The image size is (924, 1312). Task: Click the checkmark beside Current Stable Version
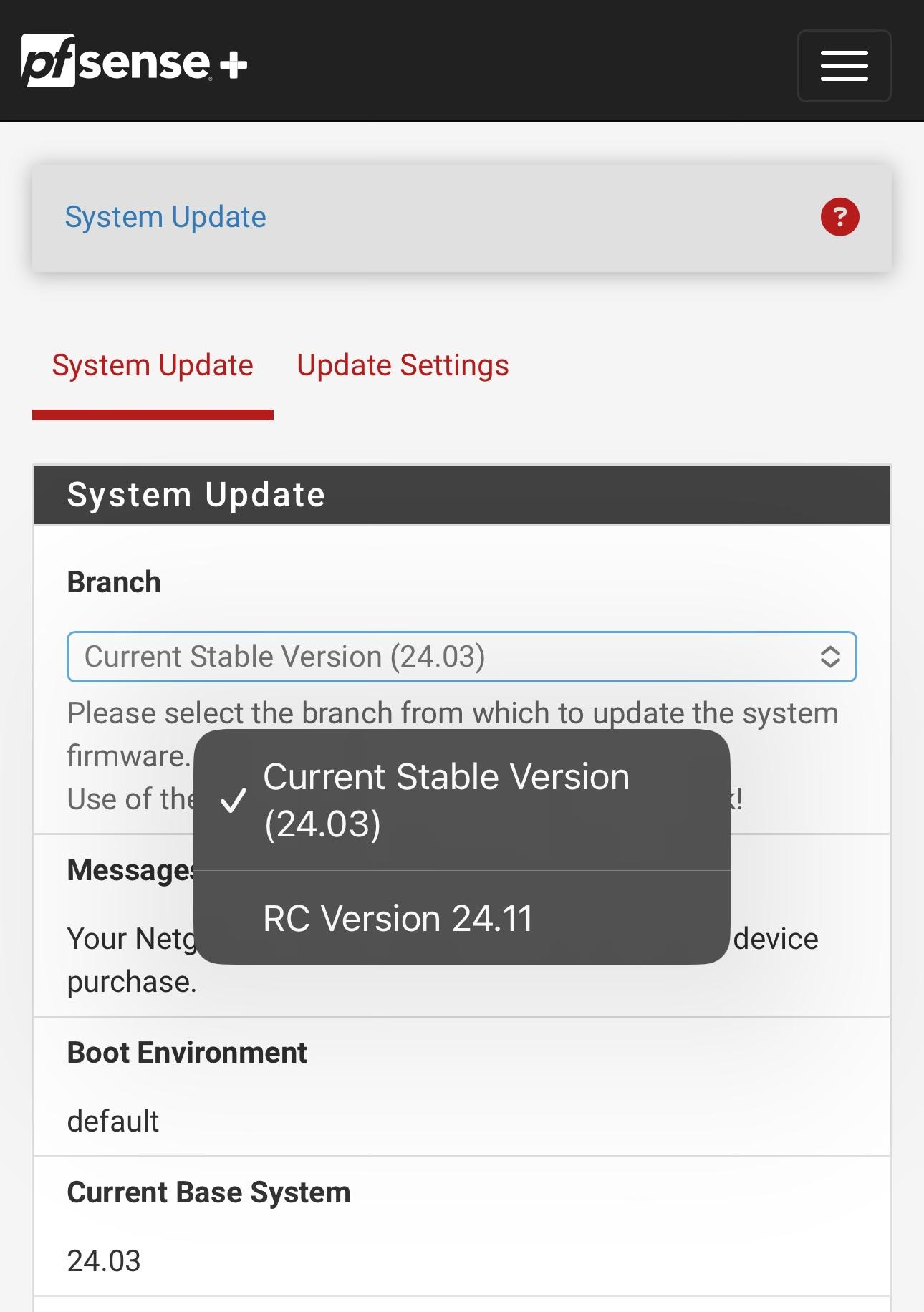tap(234, 801)
